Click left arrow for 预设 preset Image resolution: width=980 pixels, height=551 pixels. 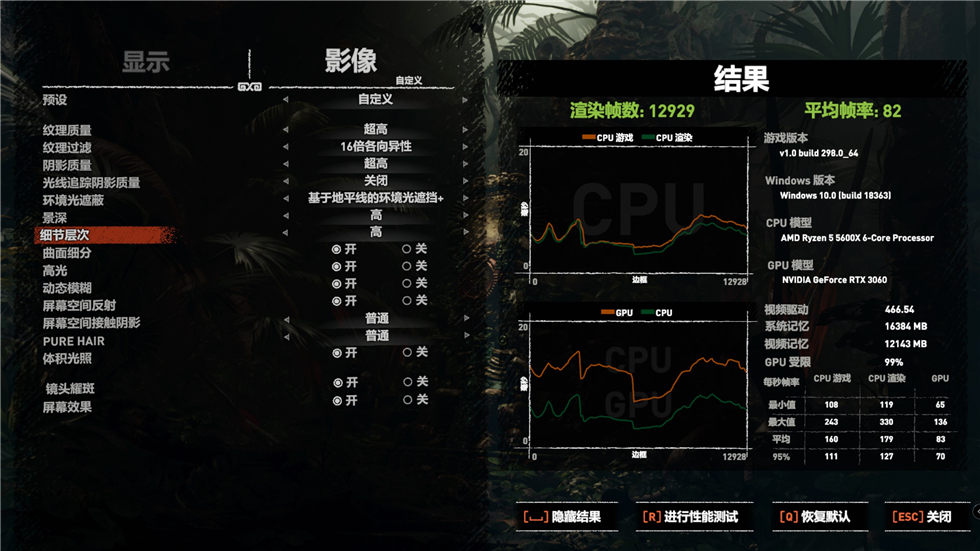[286, 99]
